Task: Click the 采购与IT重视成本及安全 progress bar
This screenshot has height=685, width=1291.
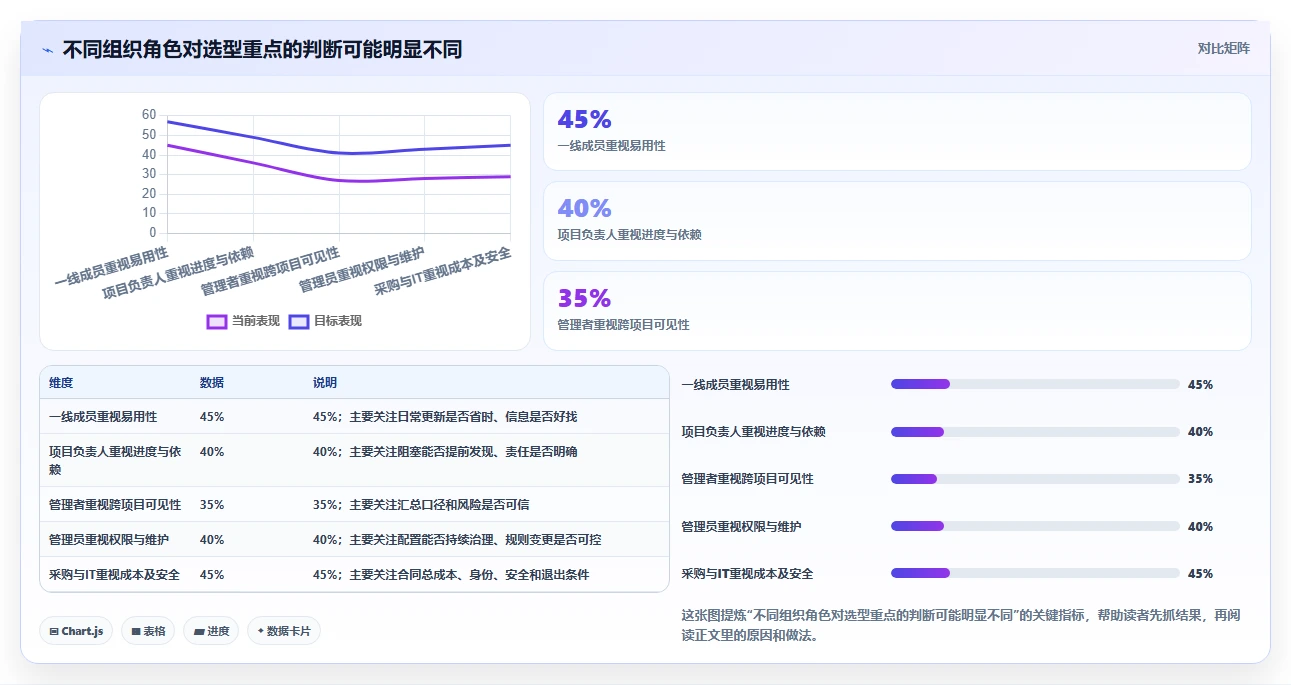Action: [x=1035, y=573]
